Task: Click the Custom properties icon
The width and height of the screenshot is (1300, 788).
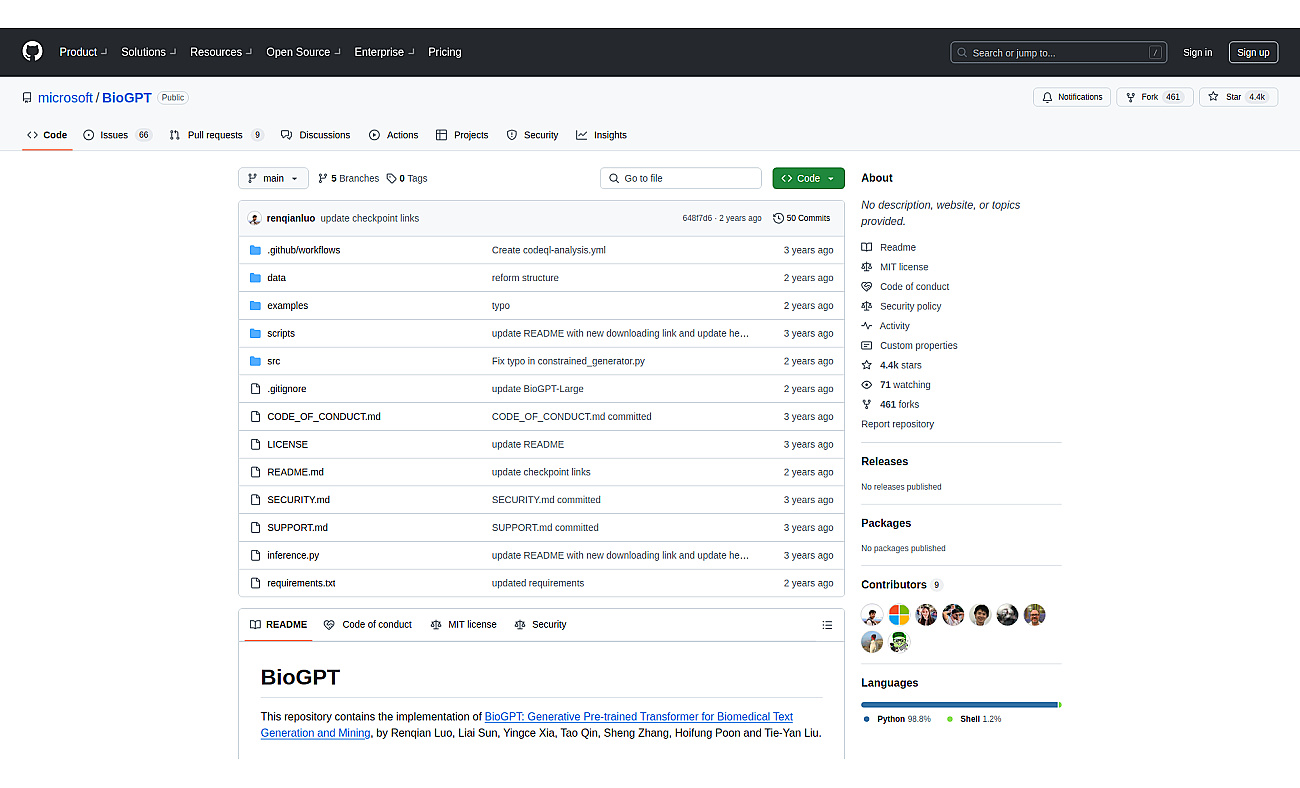Action: 867,346
